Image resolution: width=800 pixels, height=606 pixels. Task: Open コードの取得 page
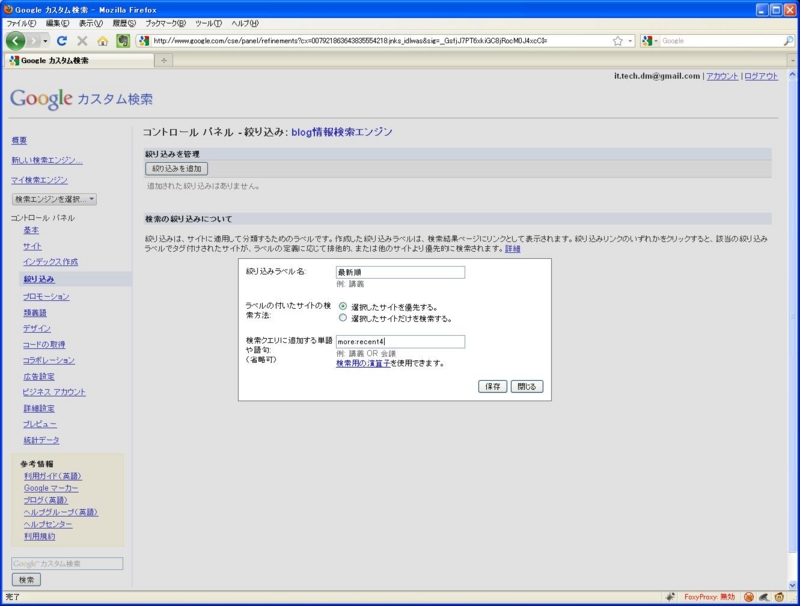(x=44, y=344)
